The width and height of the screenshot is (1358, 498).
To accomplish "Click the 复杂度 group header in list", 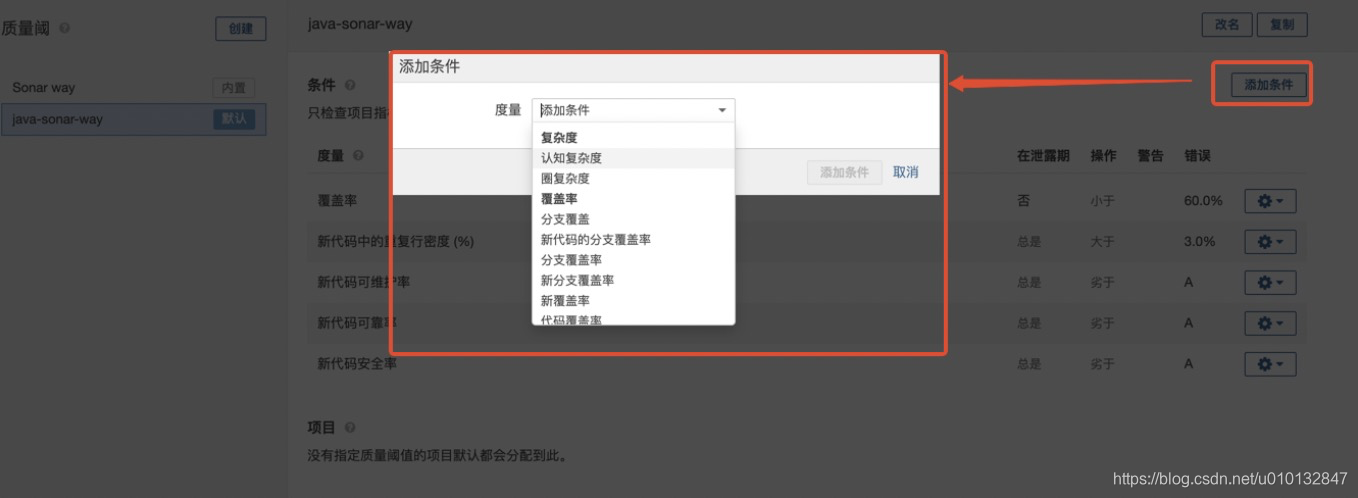I will 560,138.
